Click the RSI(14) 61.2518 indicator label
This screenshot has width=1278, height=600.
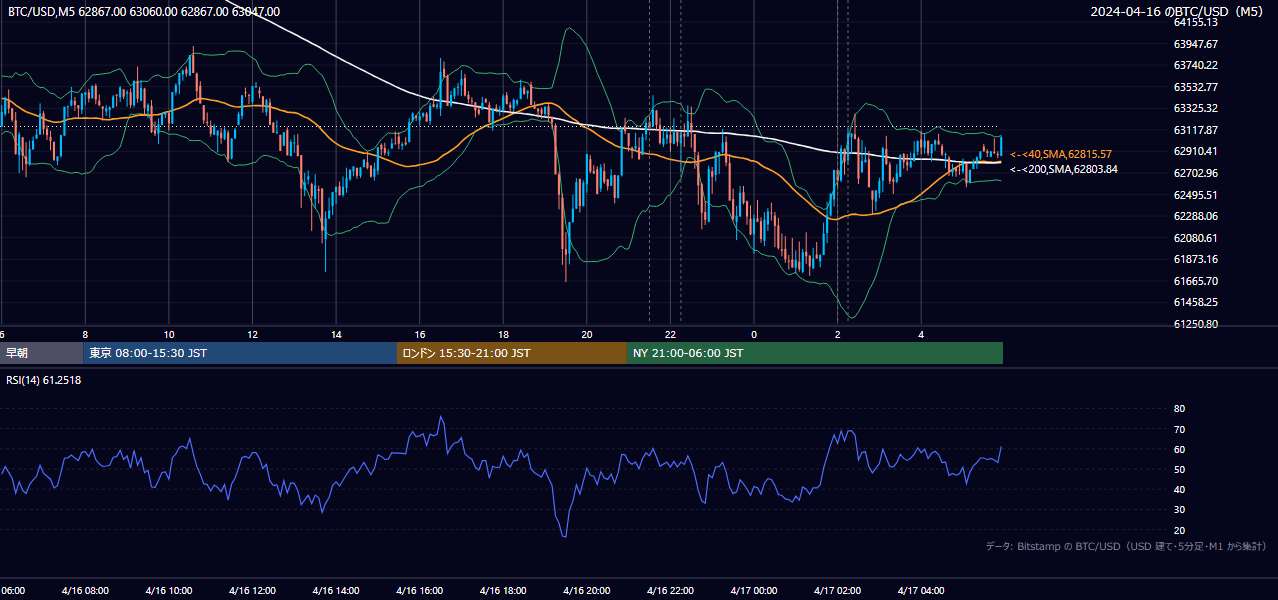pos(44,380)
